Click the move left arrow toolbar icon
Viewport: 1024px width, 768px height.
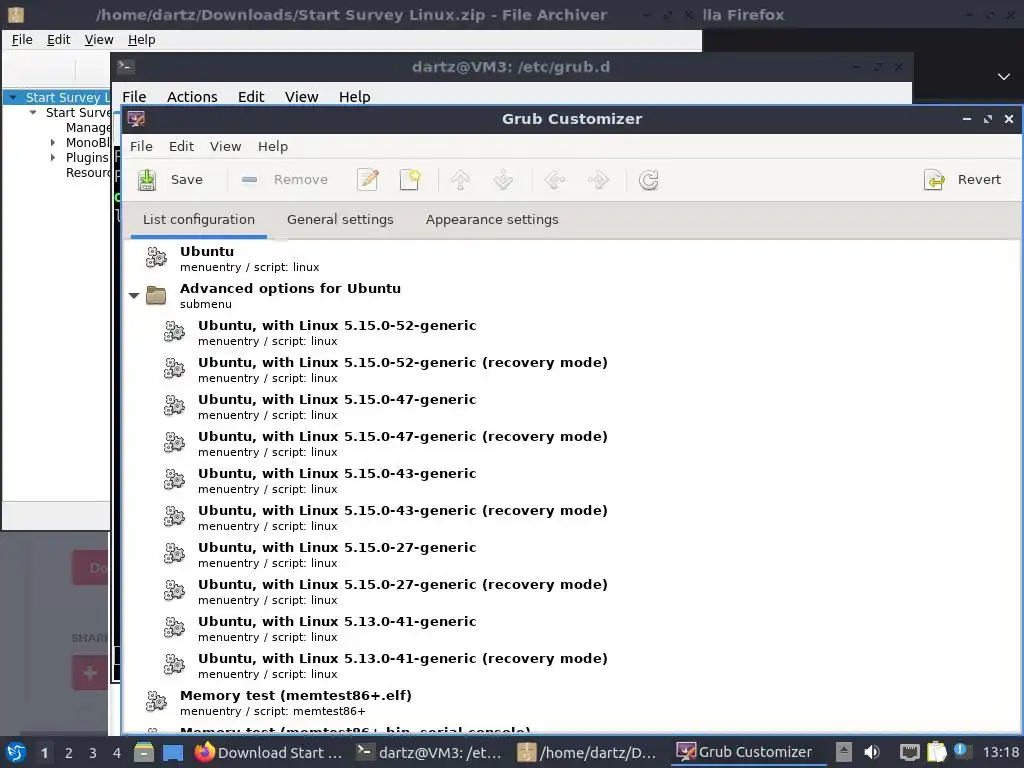point(554,180)
